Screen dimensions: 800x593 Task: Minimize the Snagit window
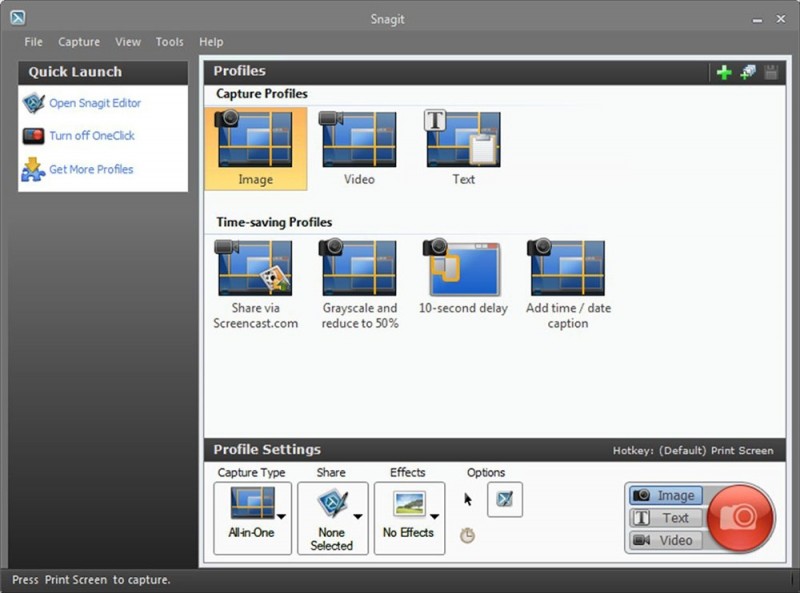pyautogui.click(x=757, y=20)
